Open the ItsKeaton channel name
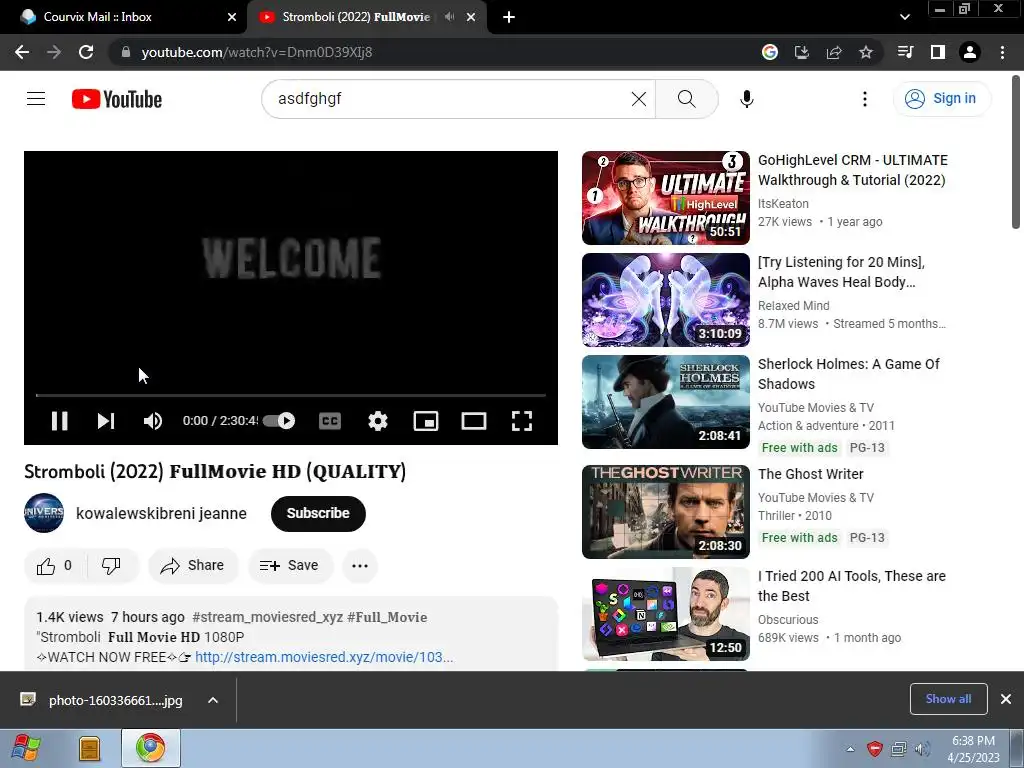This screenshot has width=1024, height=768. (783, 204)
